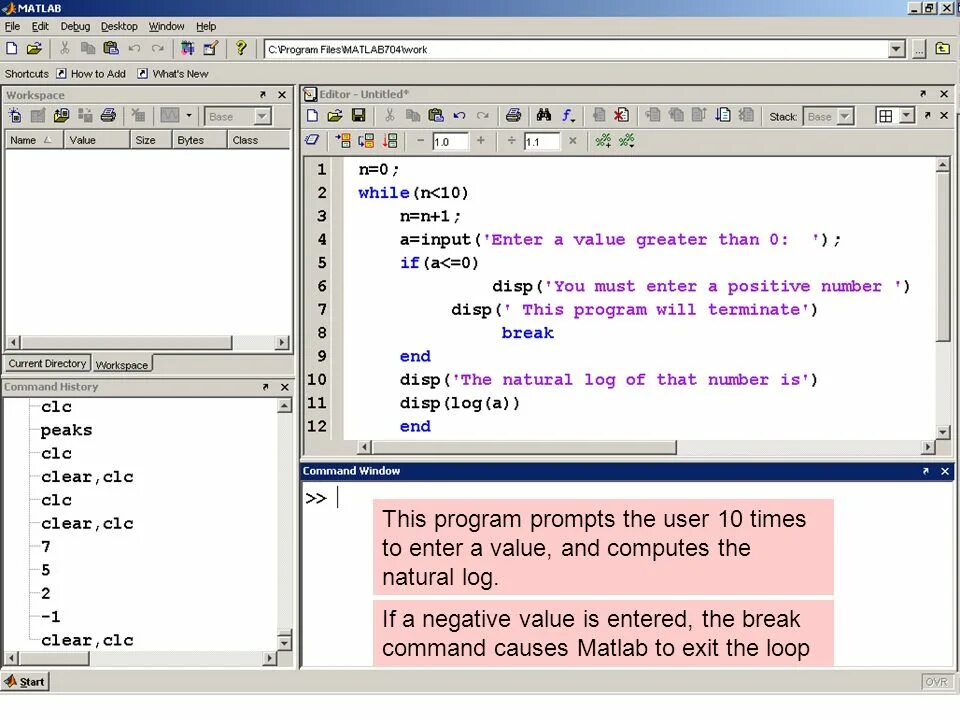Click the tile editor layout grid icon

(x=885, y=116)
